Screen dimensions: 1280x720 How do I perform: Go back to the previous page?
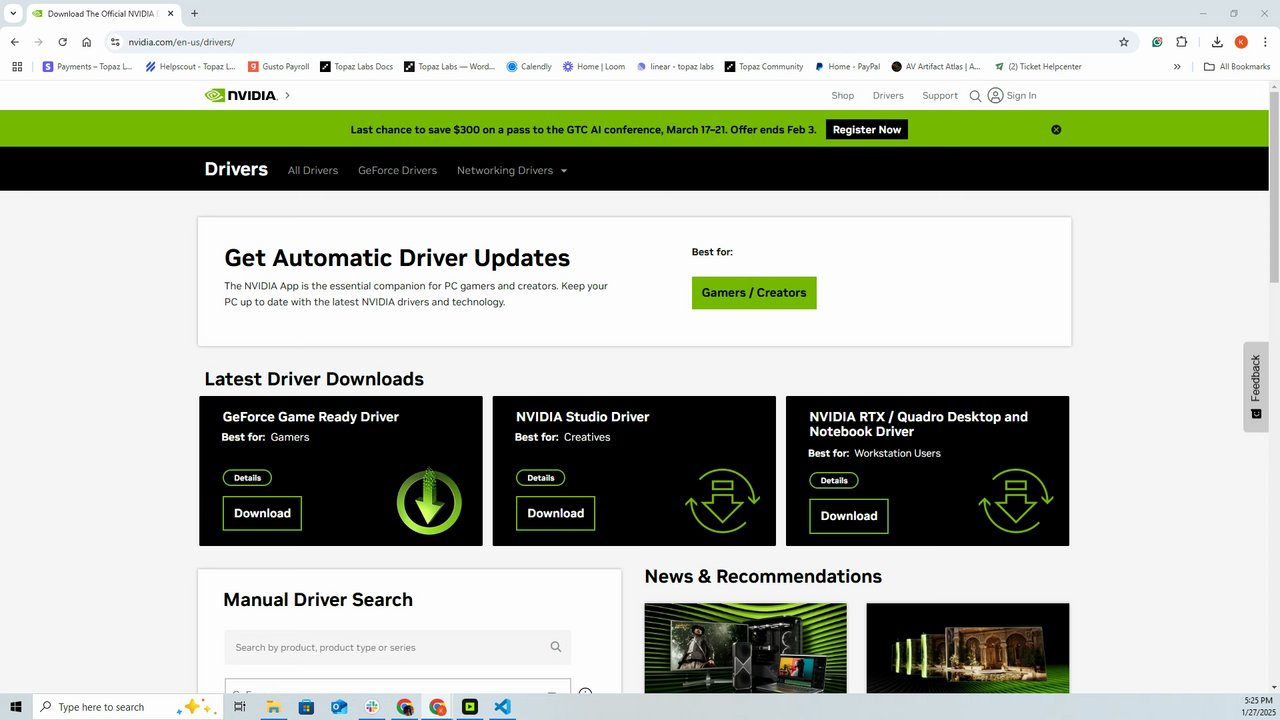pos(15,42)
